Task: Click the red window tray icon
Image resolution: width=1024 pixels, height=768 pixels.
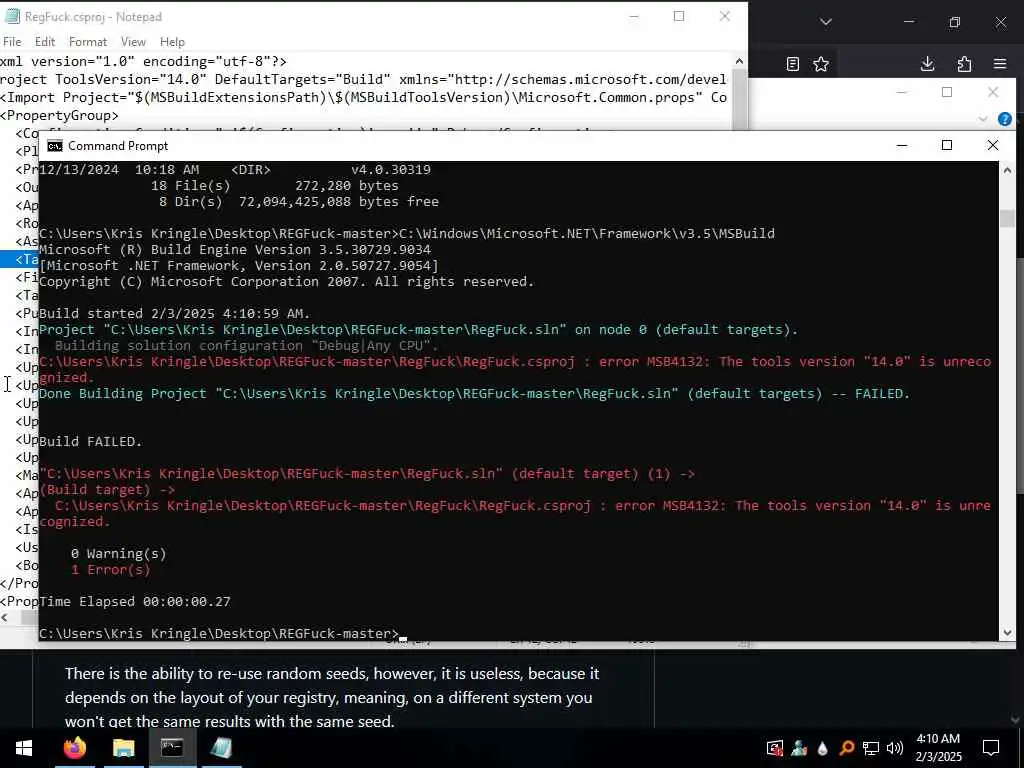Action: click(x=775, y=748)
